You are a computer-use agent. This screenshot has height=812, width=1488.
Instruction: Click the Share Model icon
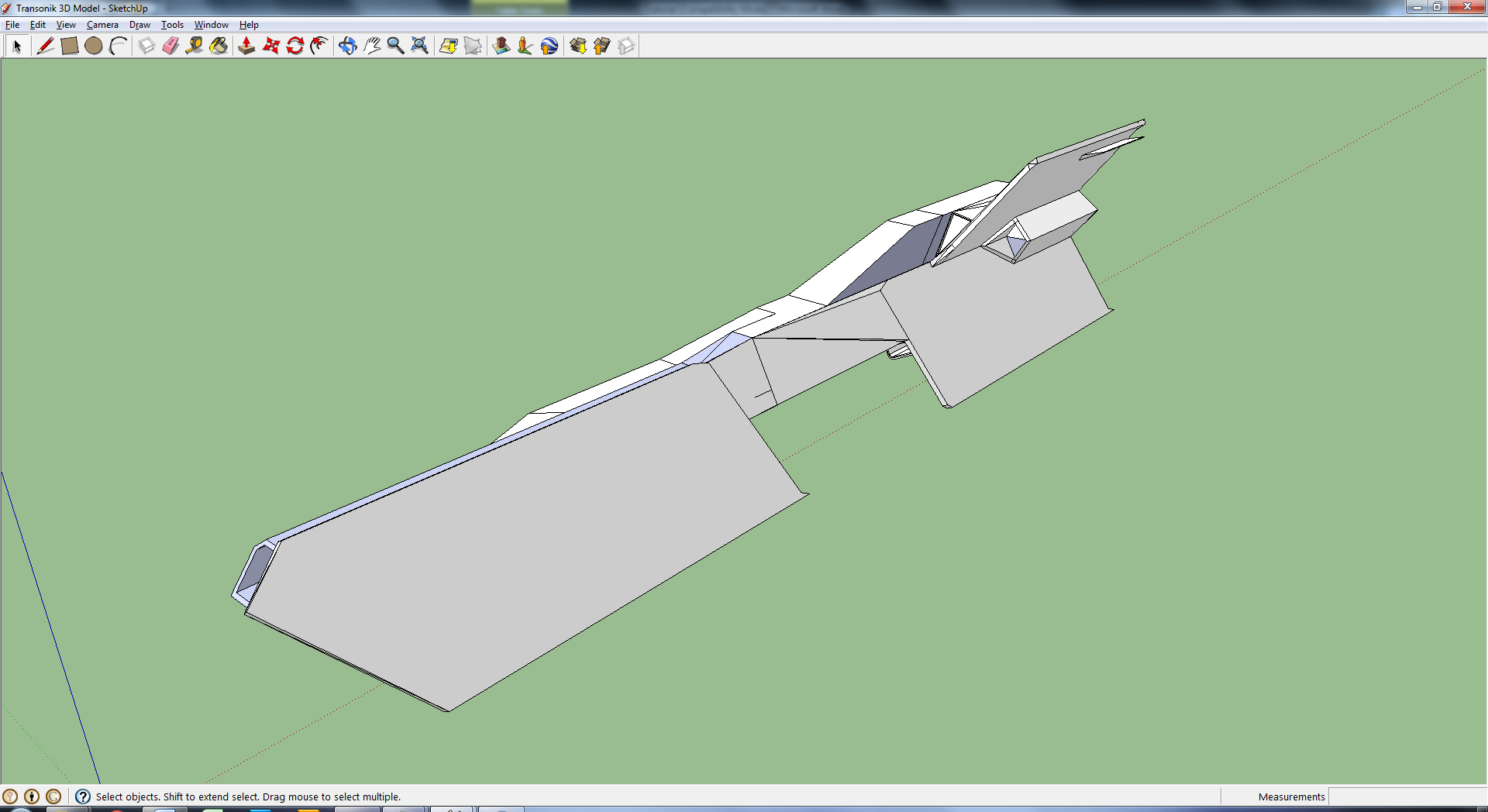point(601,46)
